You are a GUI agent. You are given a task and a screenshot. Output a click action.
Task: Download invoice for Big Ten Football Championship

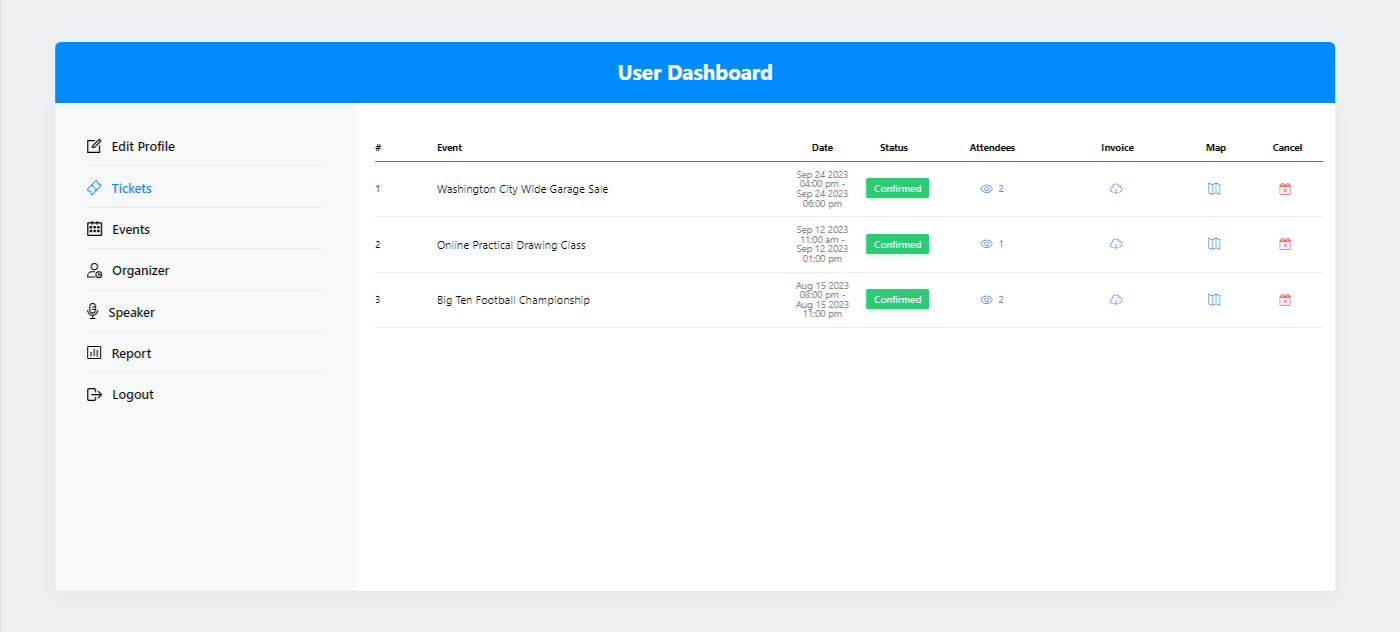[x=1116, y=300]
